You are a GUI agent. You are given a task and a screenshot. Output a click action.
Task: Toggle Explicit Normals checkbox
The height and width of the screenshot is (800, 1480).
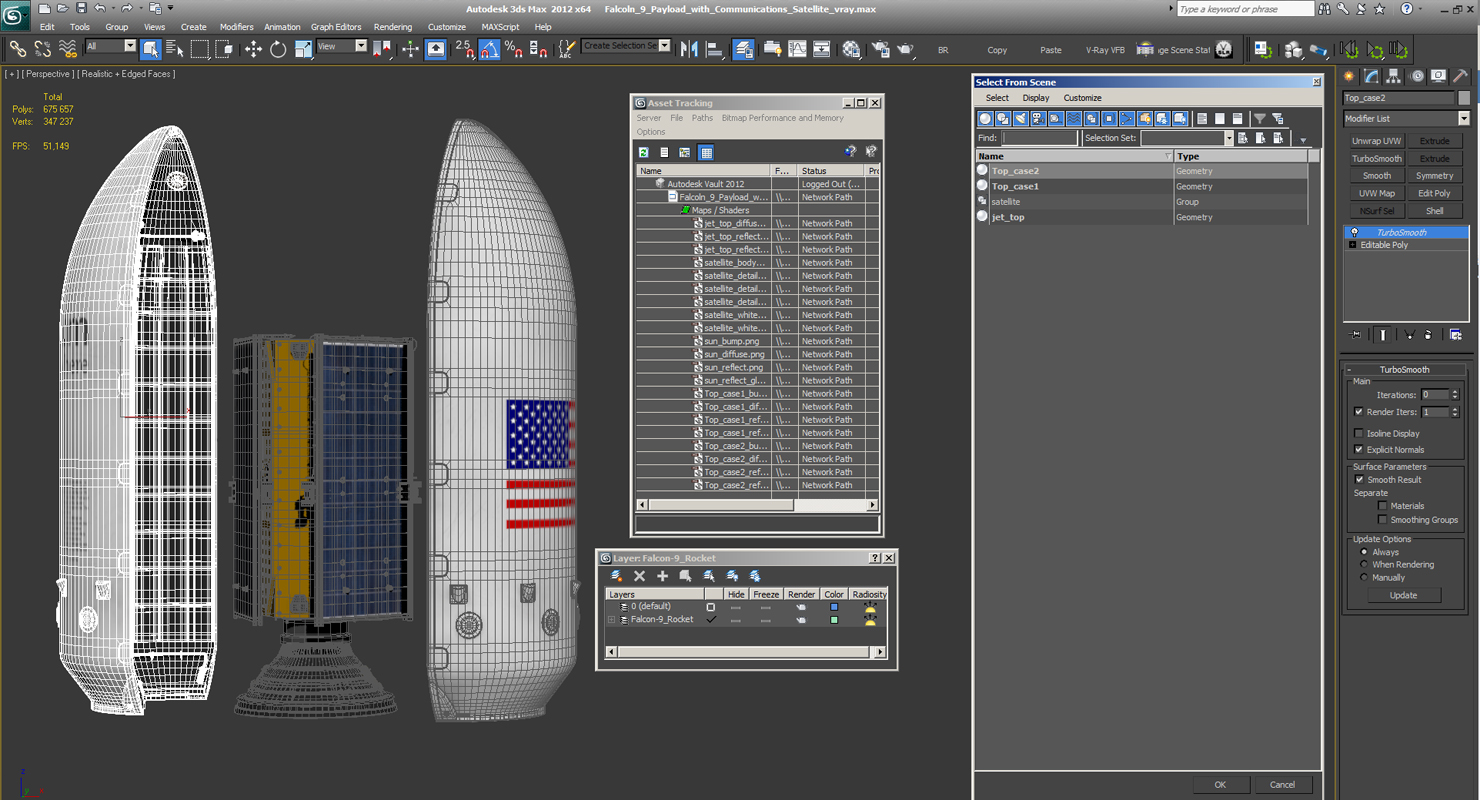tap(1359, 450)
